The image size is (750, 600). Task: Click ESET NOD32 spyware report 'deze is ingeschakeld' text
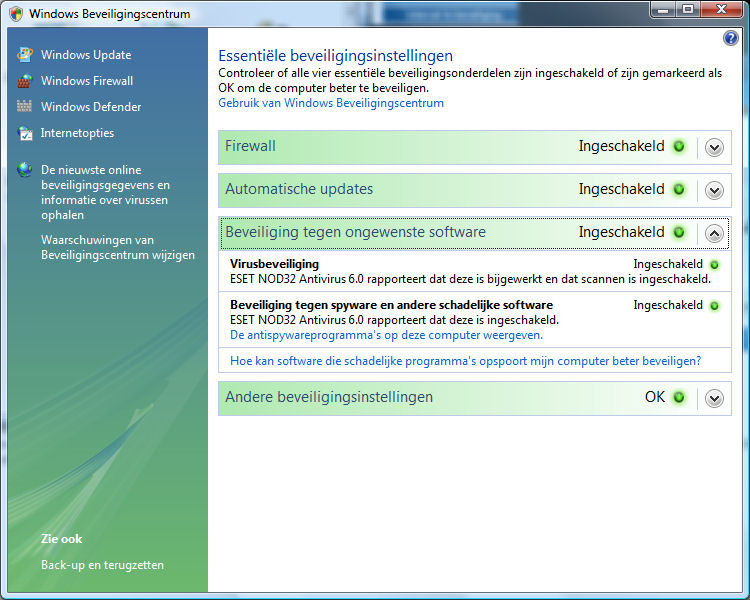tap(394, 320)
